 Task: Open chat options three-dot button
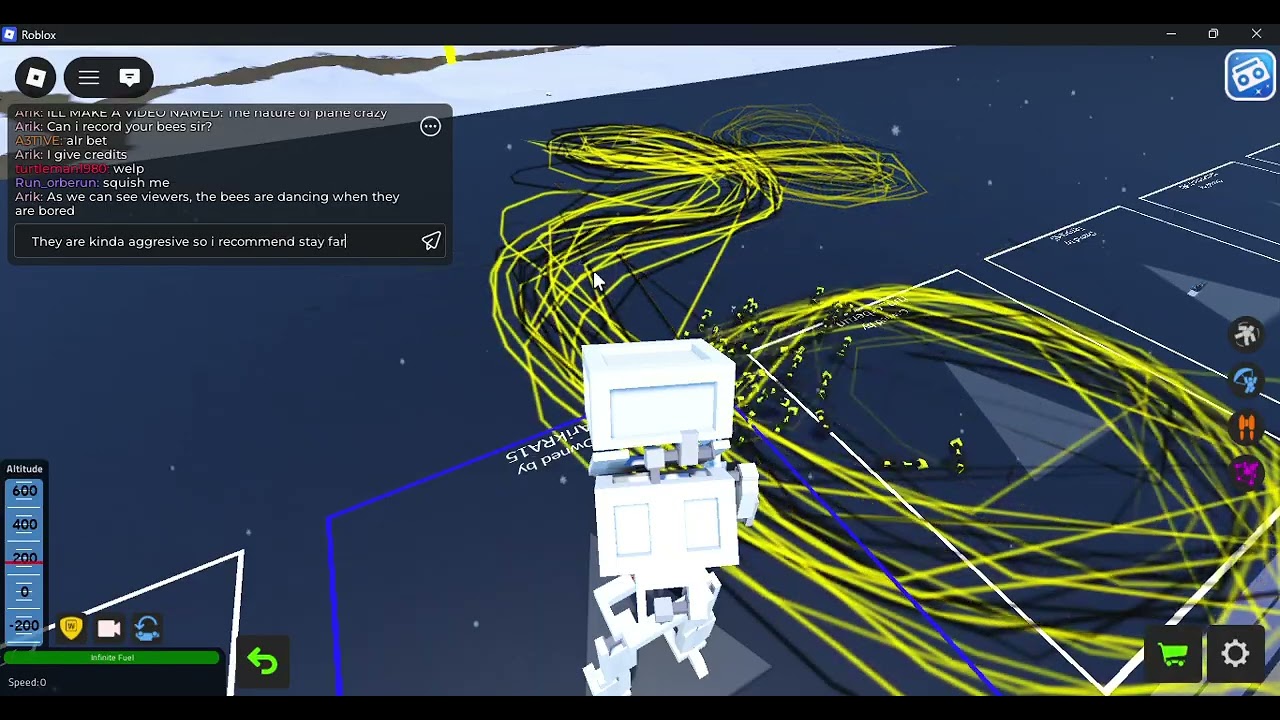[430, 126]
